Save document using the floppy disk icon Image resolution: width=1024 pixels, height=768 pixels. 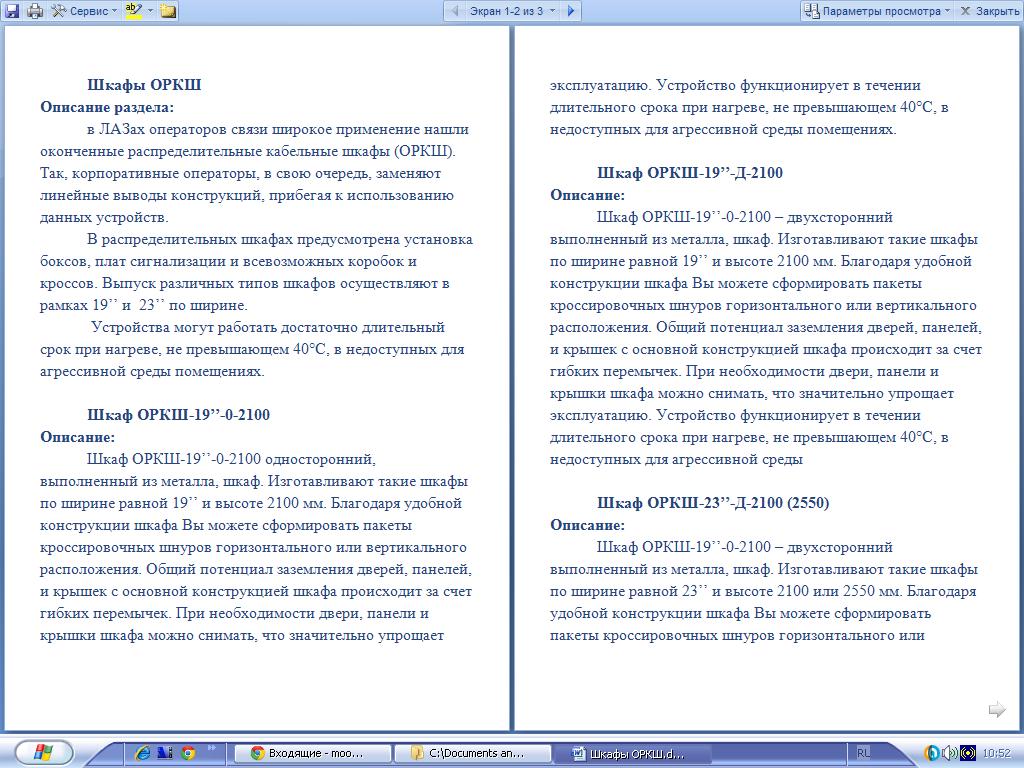coord(12,10)
